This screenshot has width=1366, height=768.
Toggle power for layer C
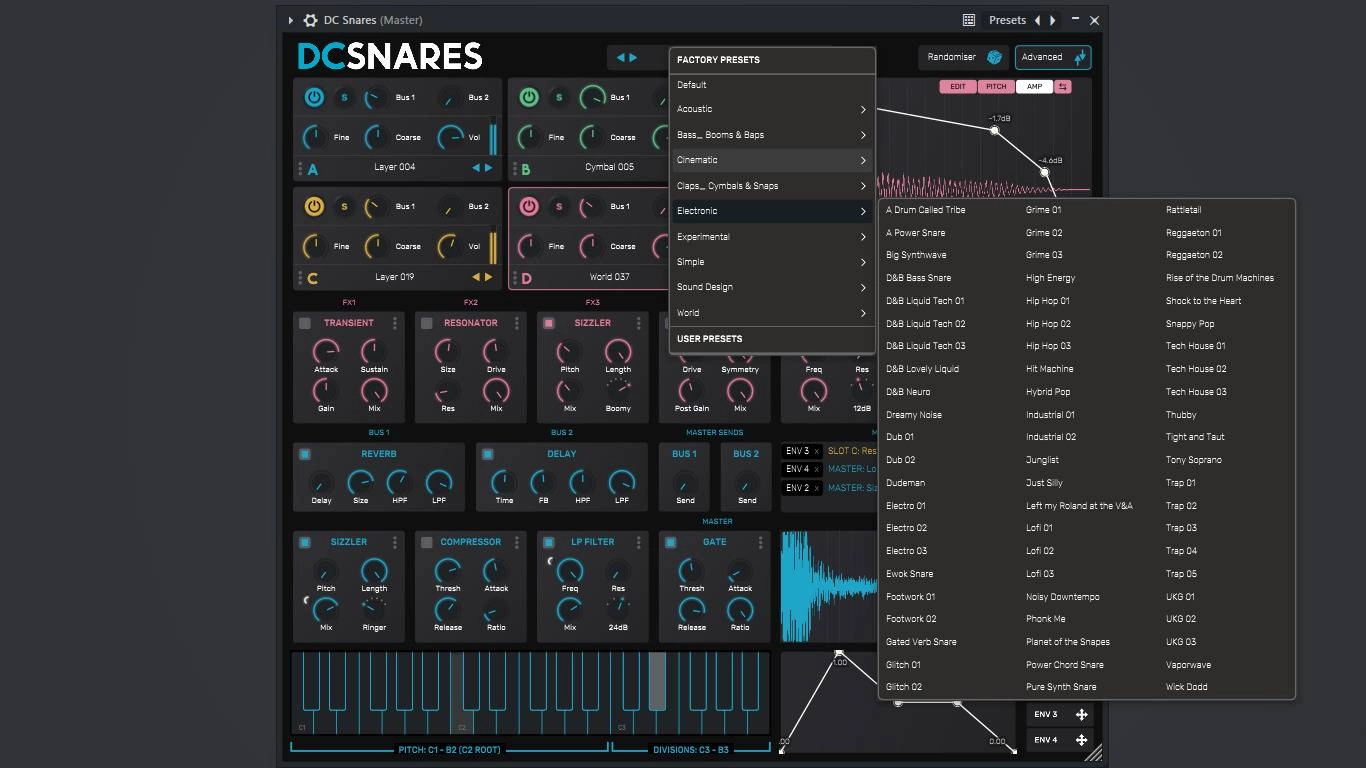314,206
